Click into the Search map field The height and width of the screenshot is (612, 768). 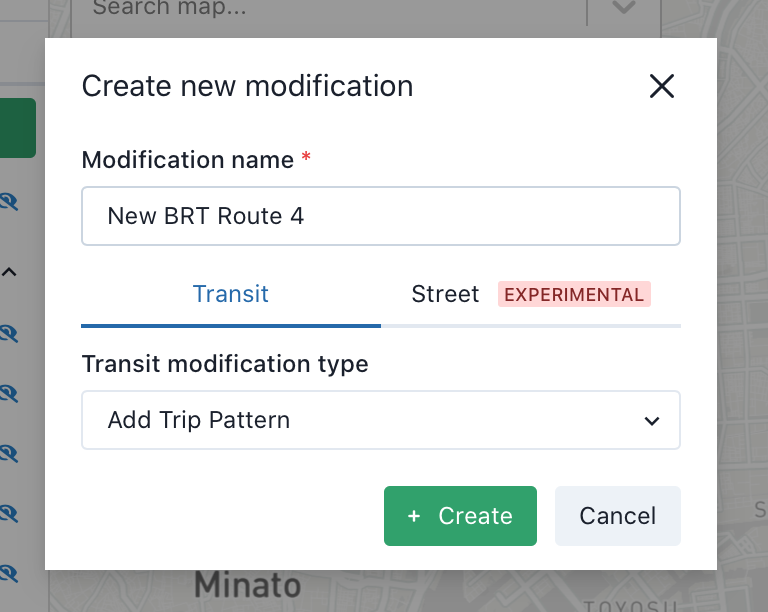pos(328,9)
